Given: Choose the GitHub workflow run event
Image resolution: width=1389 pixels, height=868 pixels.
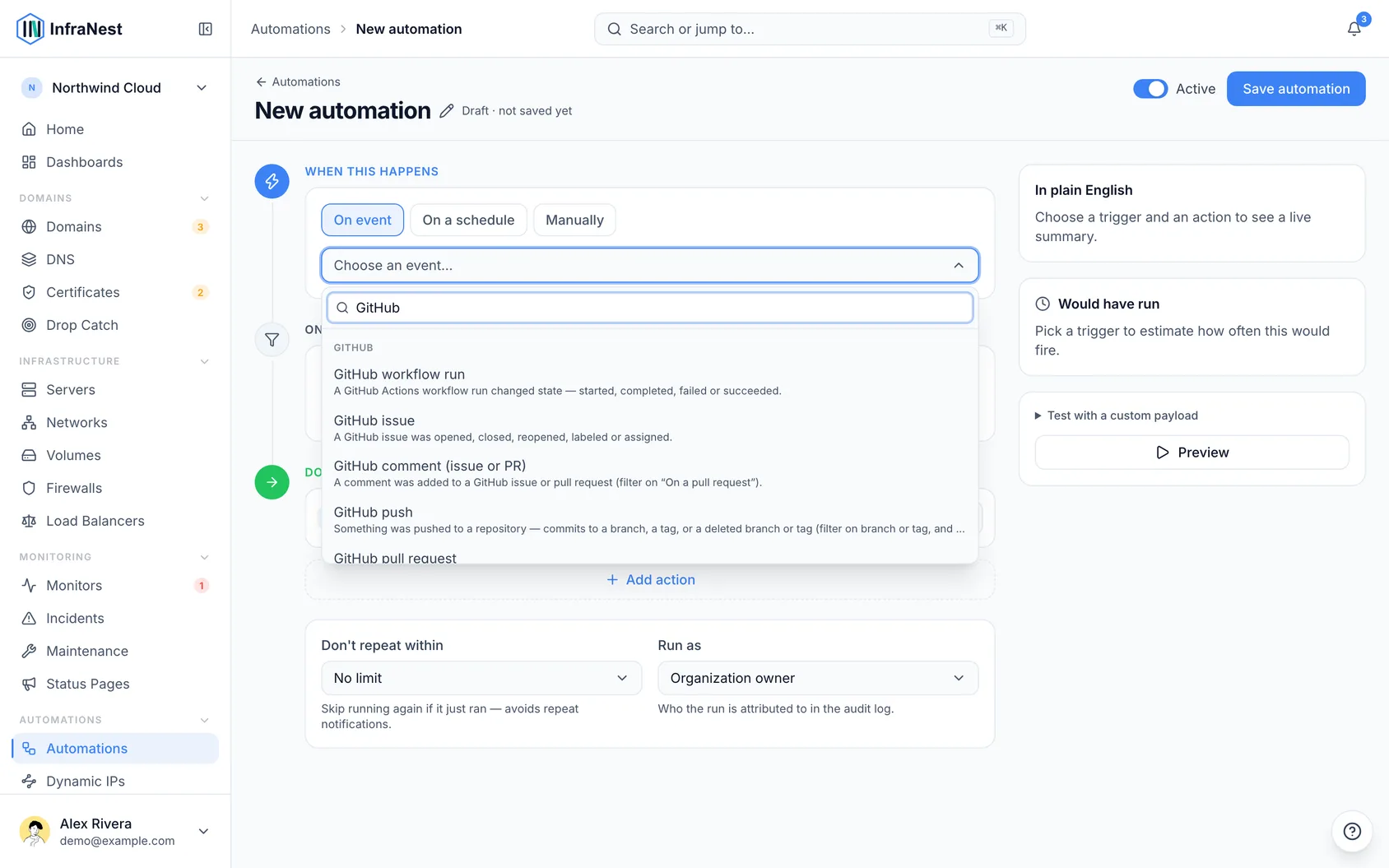Looking at the screenshot, I should (x=649, y=382).
